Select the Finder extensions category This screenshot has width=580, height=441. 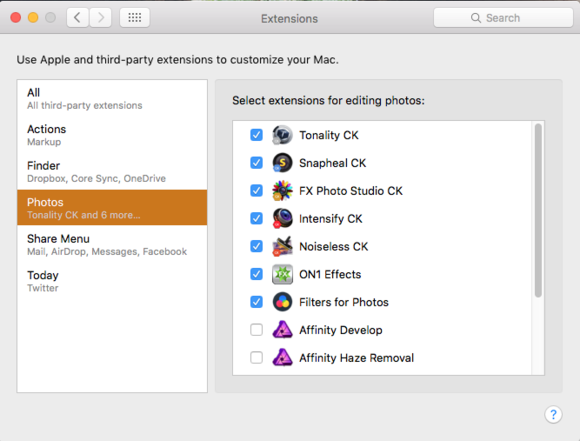click(112, 171)
